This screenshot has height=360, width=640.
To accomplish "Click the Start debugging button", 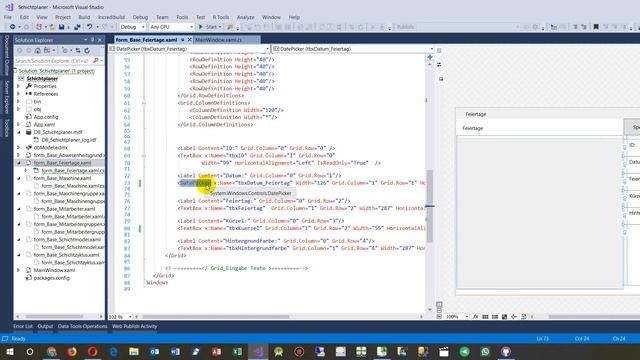I will pos(210,27).
